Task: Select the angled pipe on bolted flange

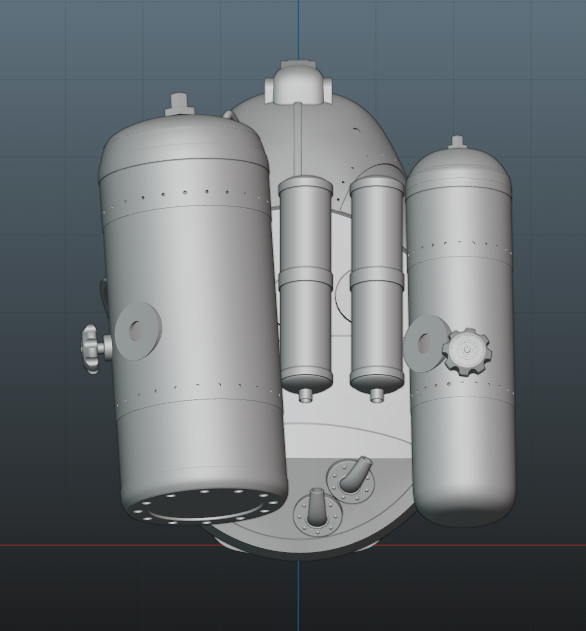Action: pos(356,472)
